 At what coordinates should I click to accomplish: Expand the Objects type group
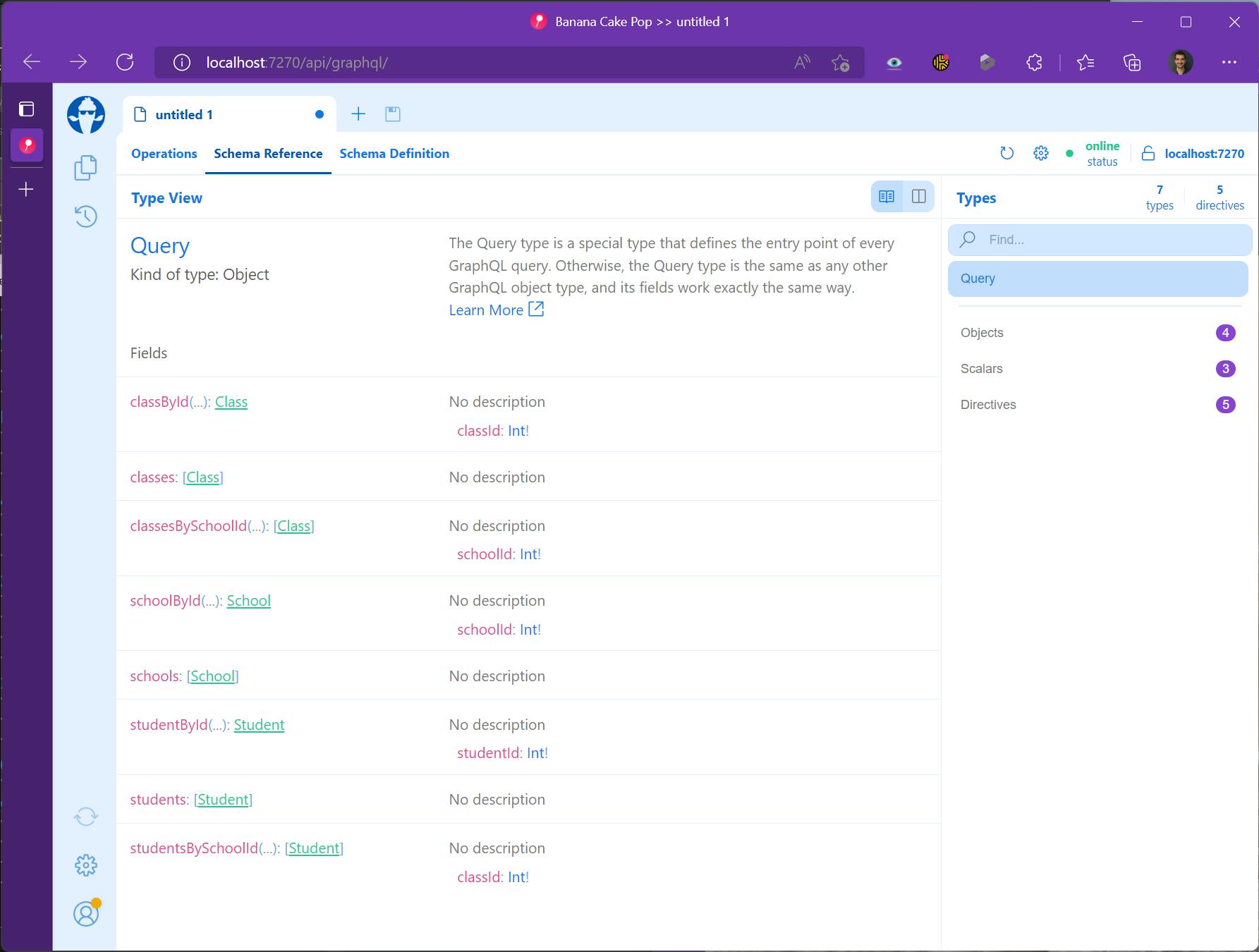coord(1097,333)
